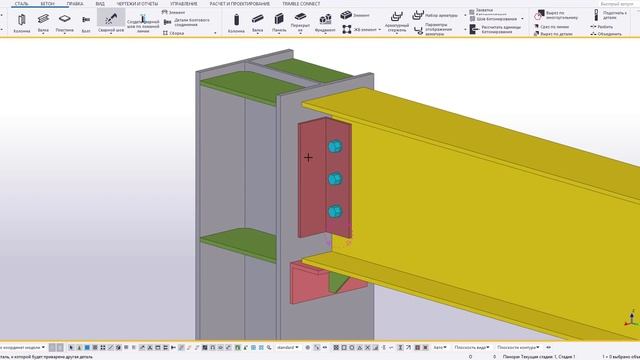The image size is (640, 360).
Task: Pick the top cyan bolt
Action: [x=335, y=147]
